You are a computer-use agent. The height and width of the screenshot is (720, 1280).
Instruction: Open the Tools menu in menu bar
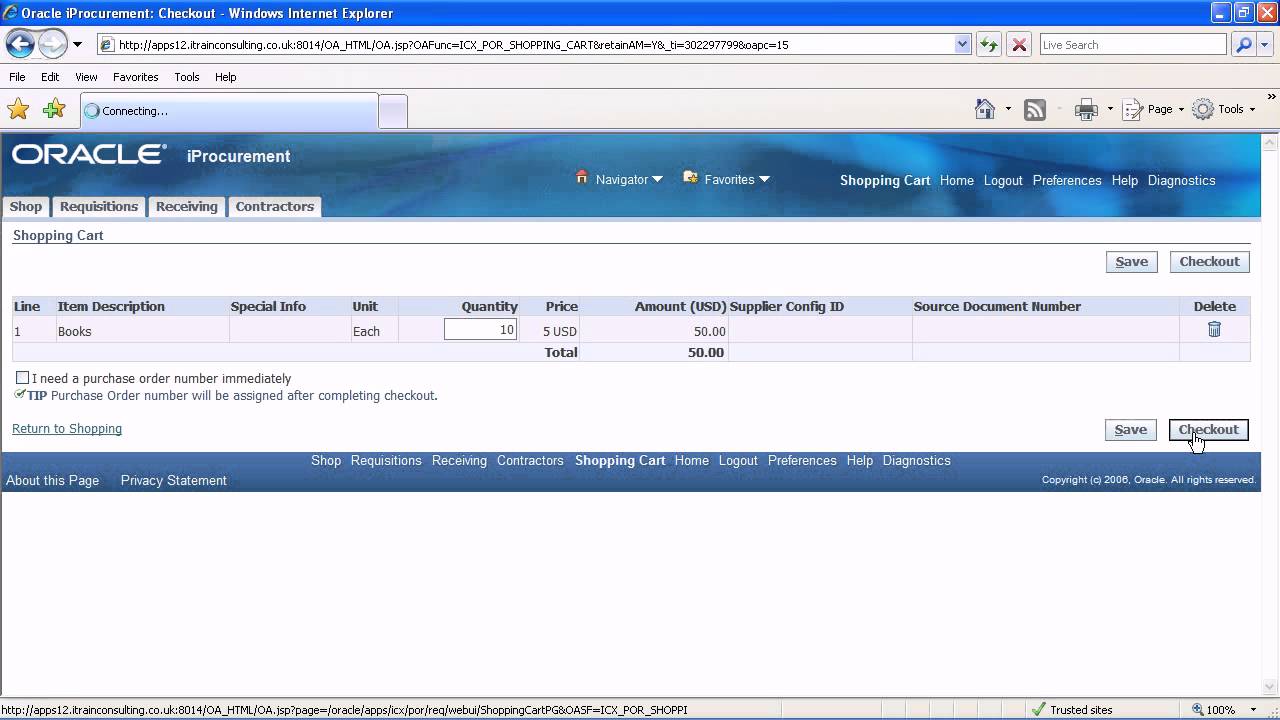click(186, 77)
